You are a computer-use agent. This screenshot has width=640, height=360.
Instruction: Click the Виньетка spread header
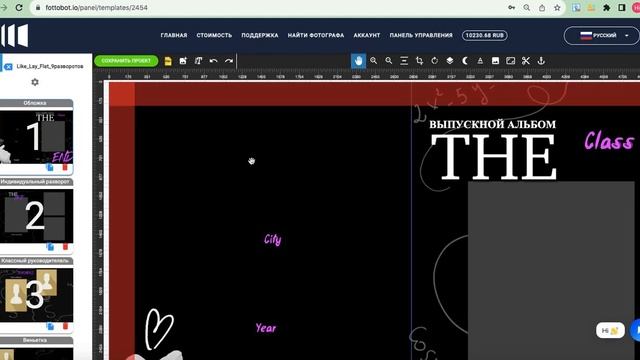(36, 340)
